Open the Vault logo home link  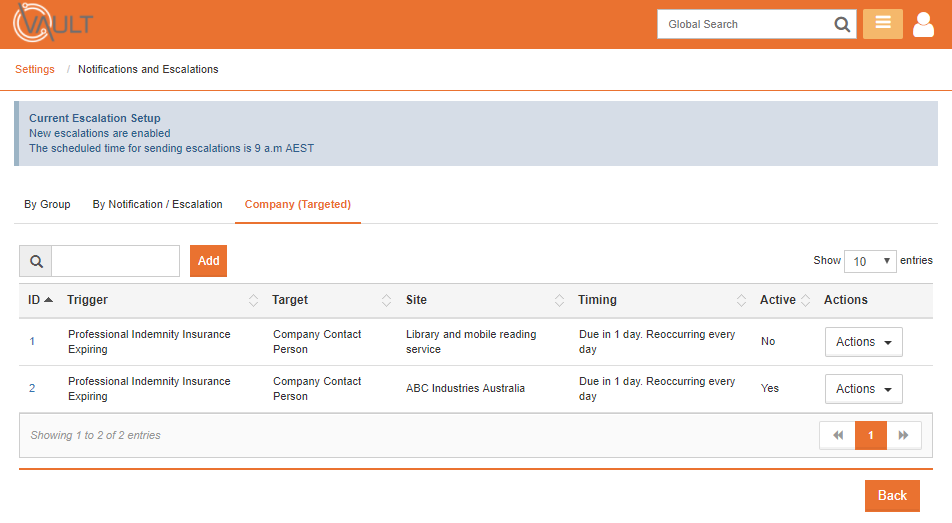[53, 23]
